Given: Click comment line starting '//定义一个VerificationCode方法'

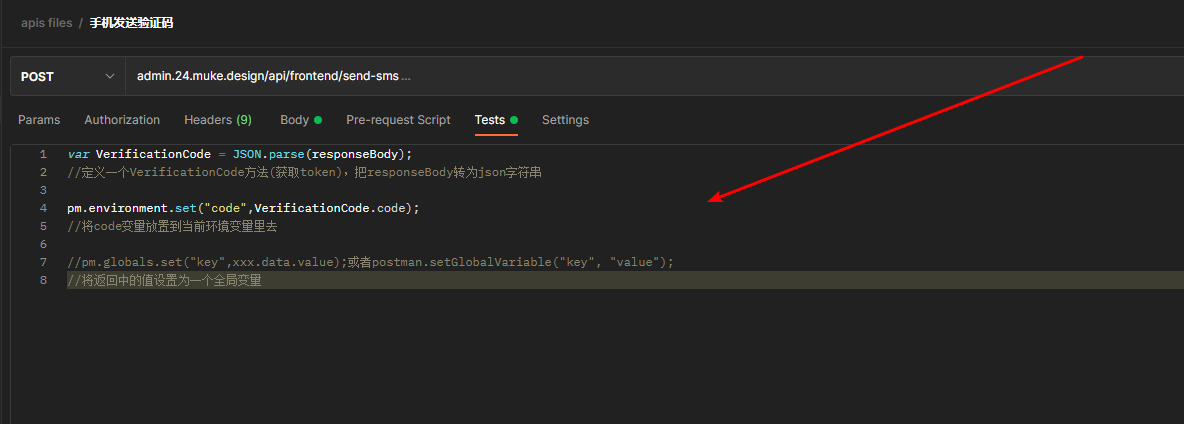Looking at the screenshot, I should (305, 172).
